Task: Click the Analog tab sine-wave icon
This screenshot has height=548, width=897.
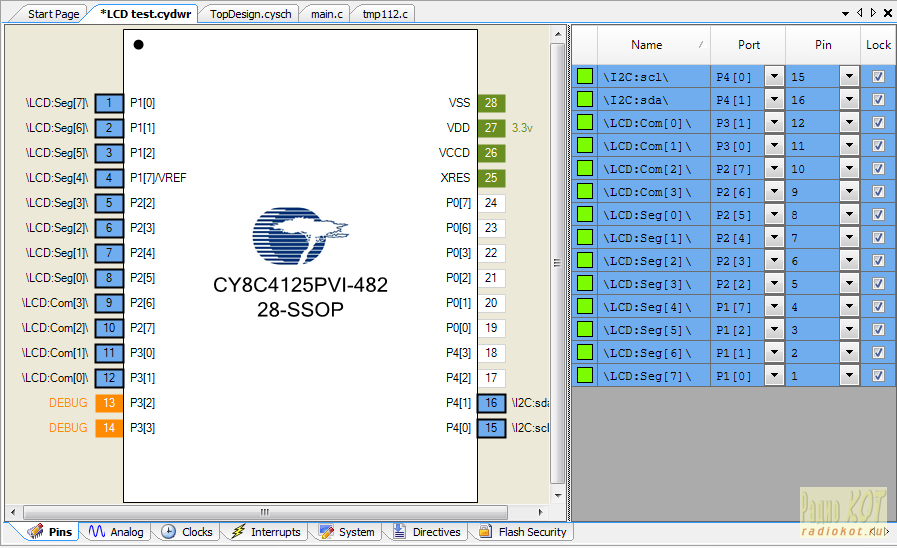Action: pyautogui.click(x=96, y=531)
